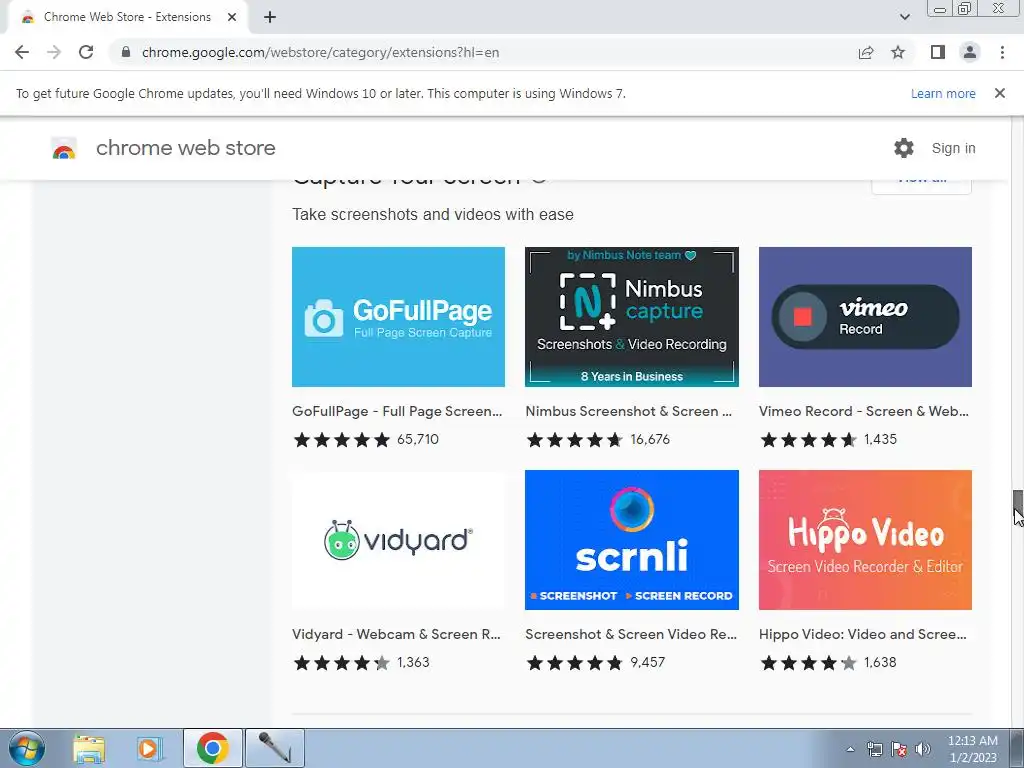Click the Chrome Web Store rainbow logo
This screenshot has width=1024, height=768.
(64, 149)
